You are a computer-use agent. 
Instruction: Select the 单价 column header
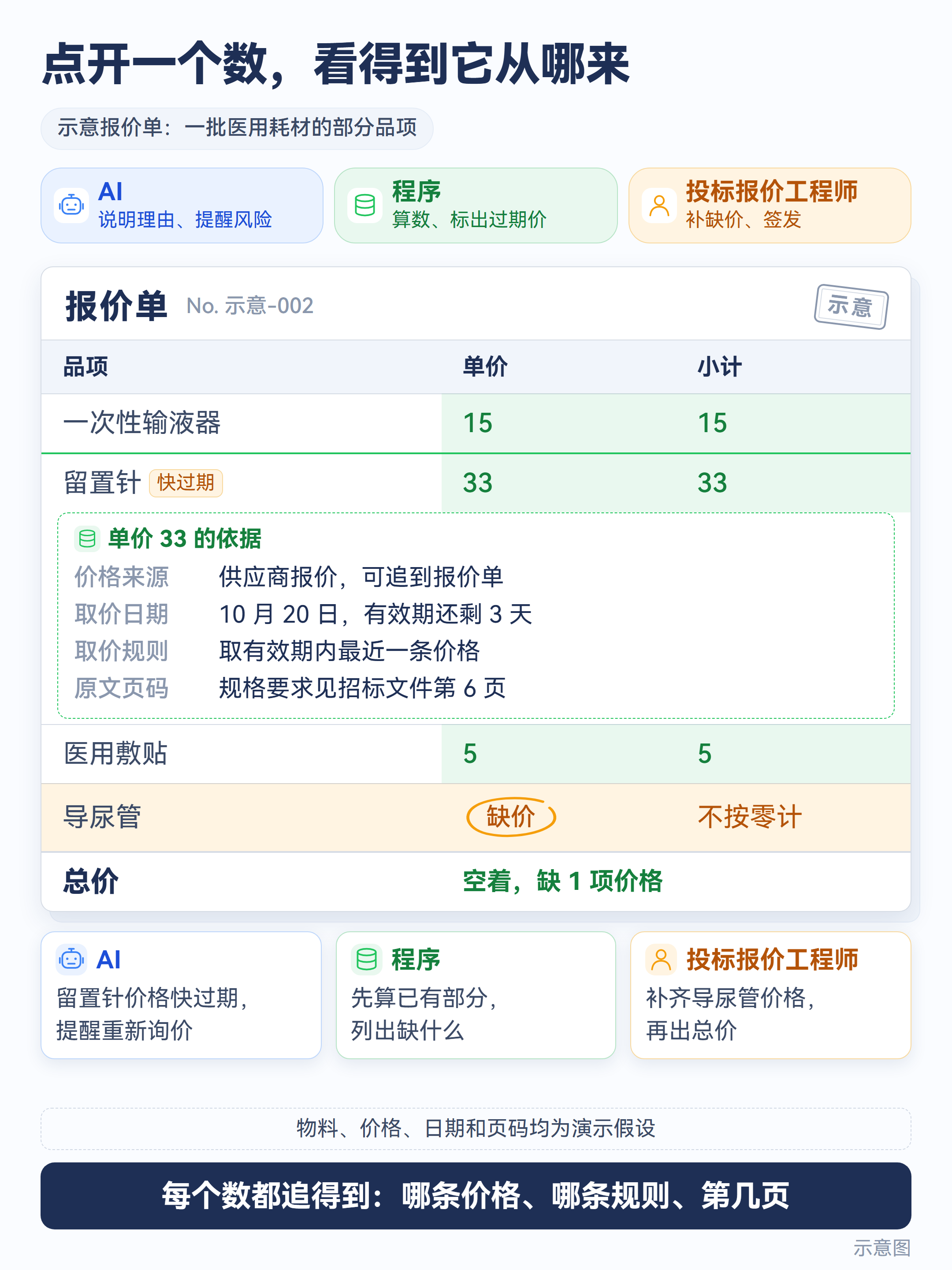(485, 366)
